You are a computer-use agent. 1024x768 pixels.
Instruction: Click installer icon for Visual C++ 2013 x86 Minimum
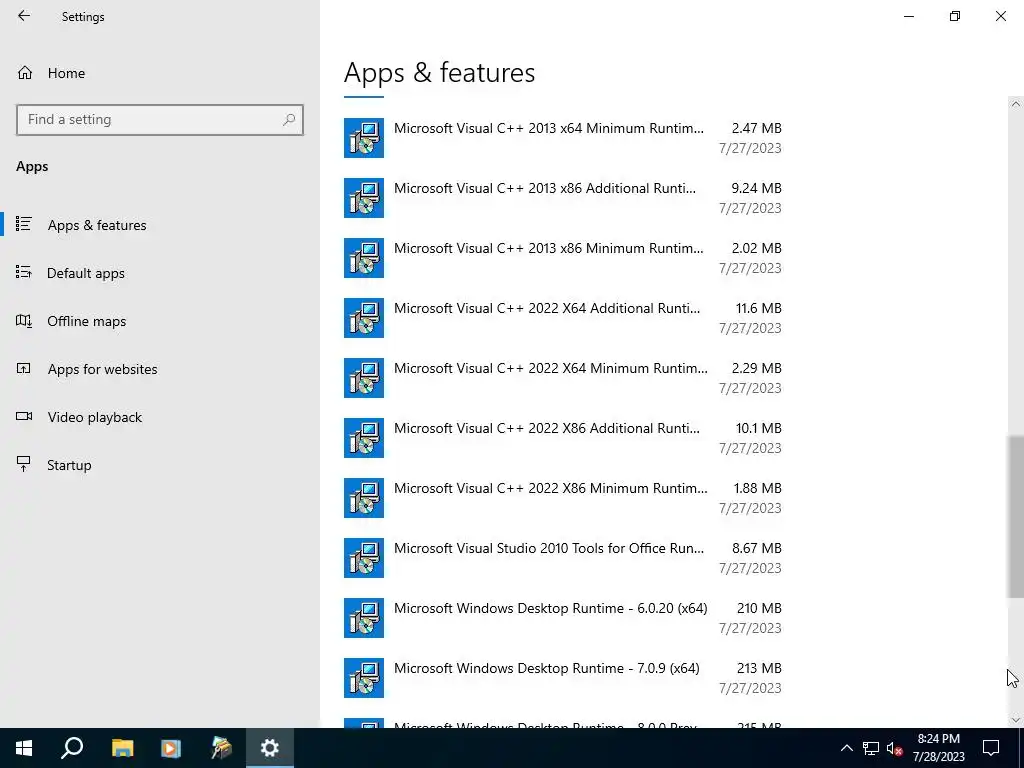(x=364, y=258)
